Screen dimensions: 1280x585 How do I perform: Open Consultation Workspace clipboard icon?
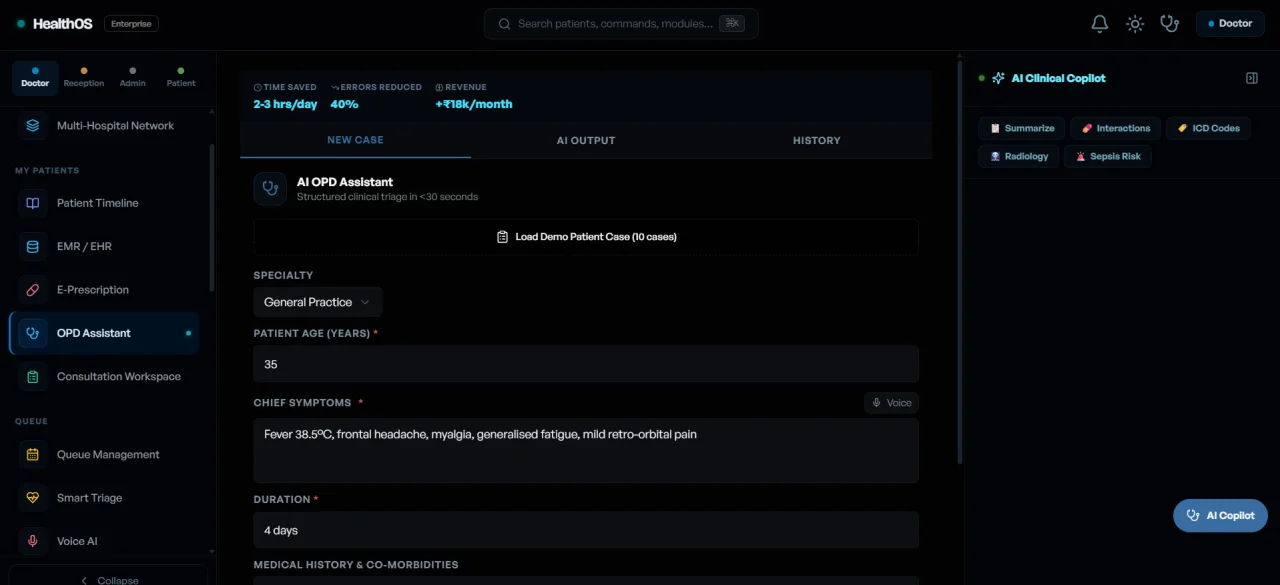tap(33, 377)
